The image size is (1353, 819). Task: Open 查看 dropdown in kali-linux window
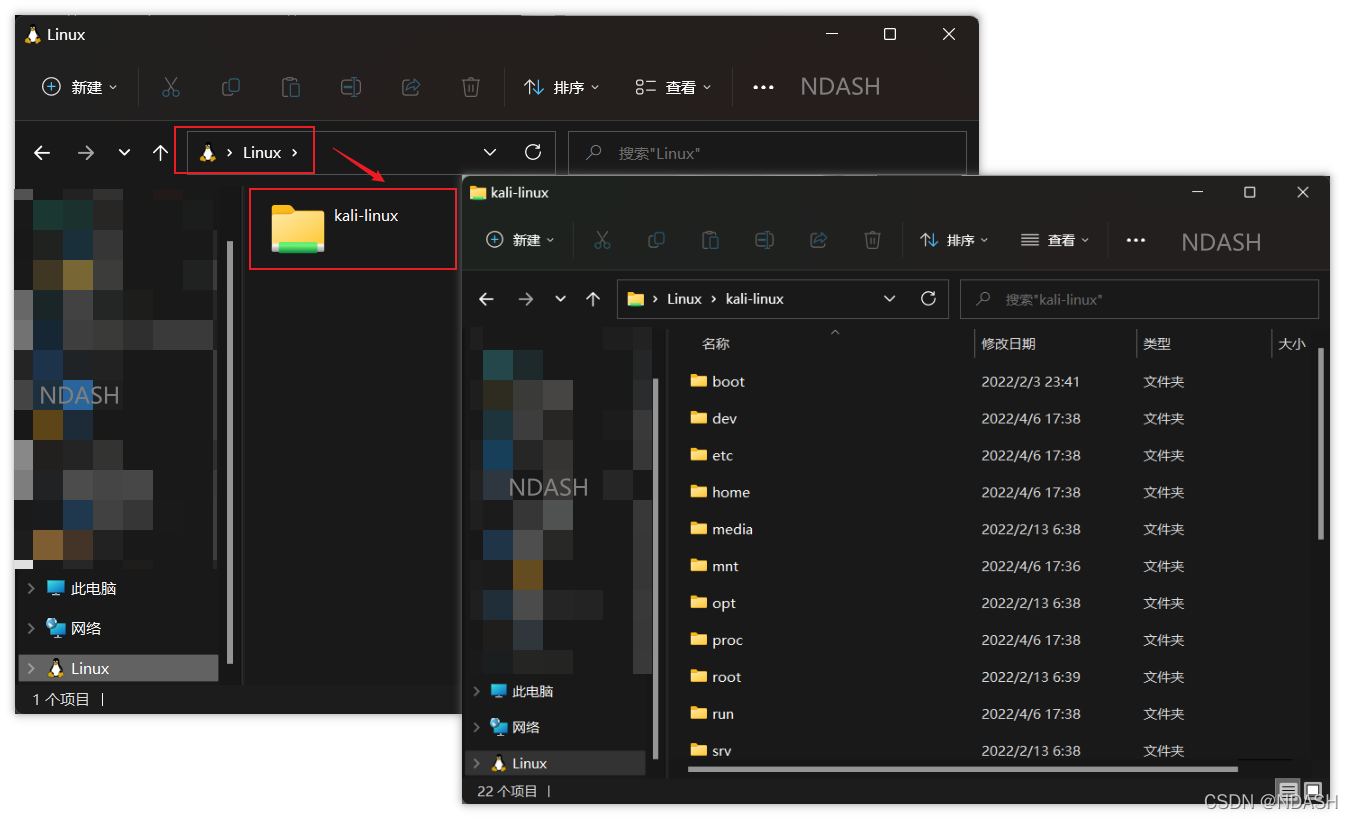click(1055, 240)
